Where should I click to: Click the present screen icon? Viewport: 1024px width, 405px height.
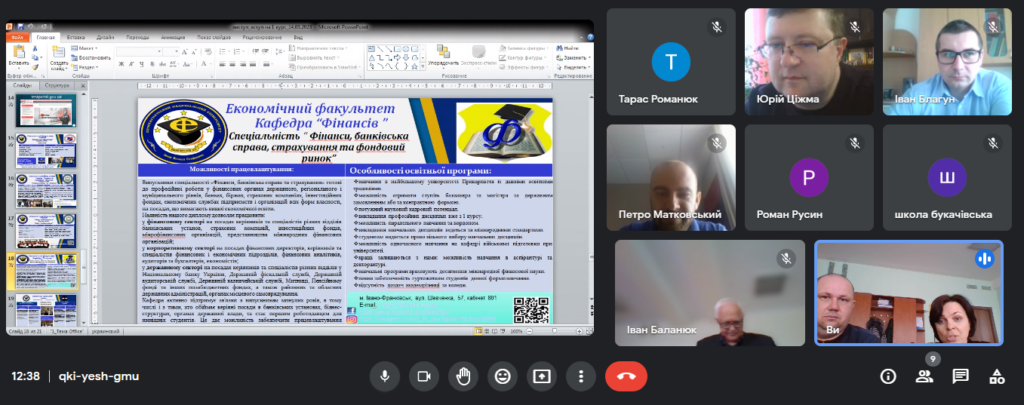pyautogui.click(x=541, y=376)
